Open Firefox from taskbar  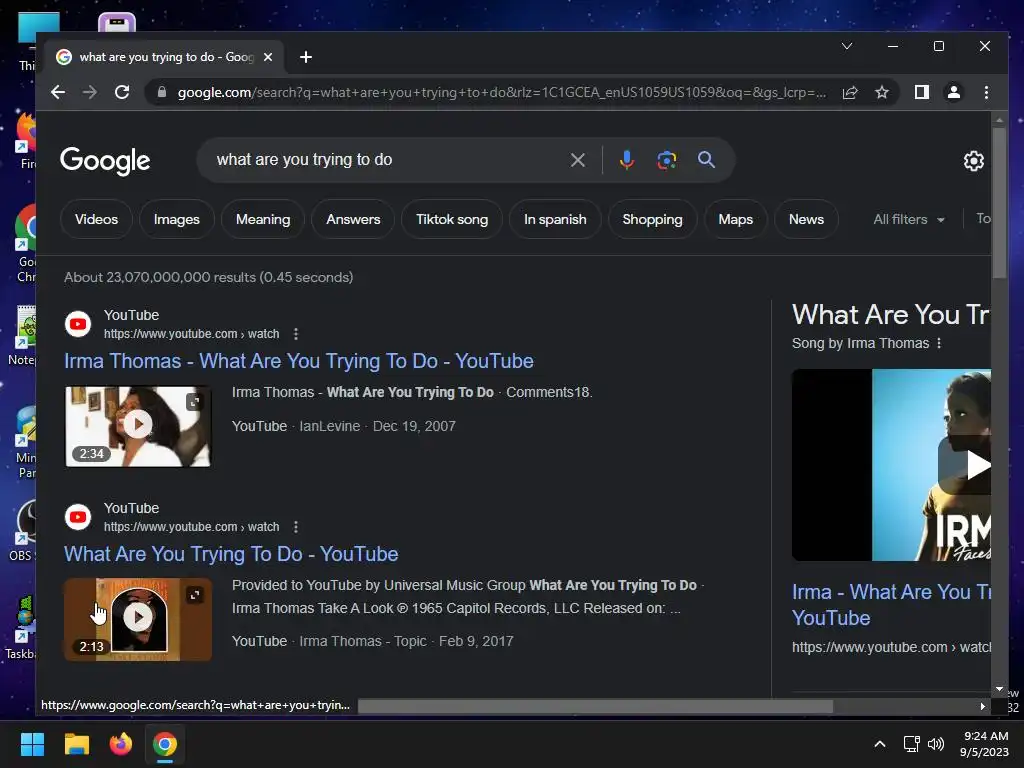121,744
